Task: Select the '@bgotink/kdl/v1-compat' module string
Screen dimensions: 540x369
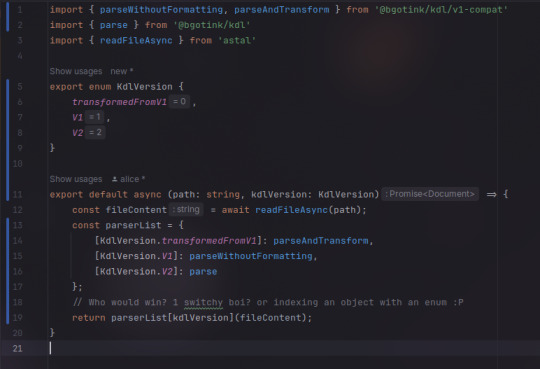Action: point(441,10)
